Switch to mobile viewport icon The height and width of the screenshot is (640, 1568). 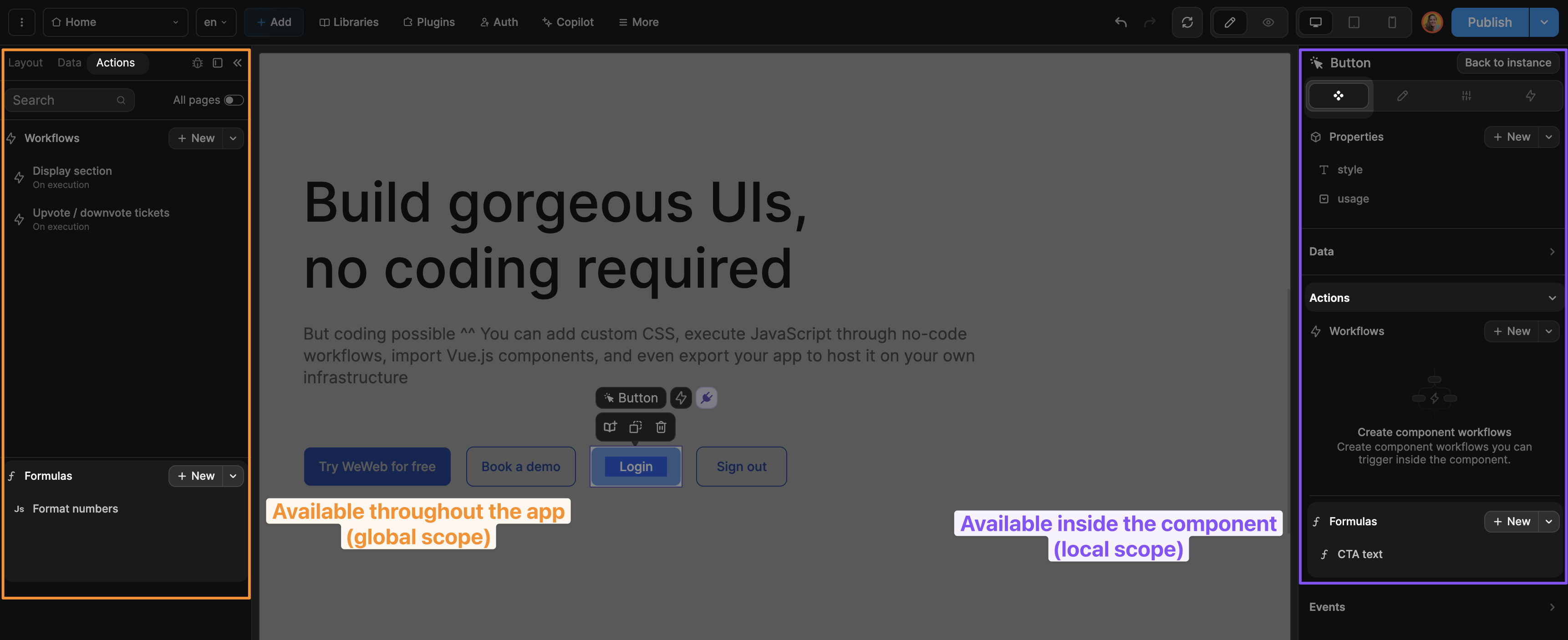tap(1391, 22)
